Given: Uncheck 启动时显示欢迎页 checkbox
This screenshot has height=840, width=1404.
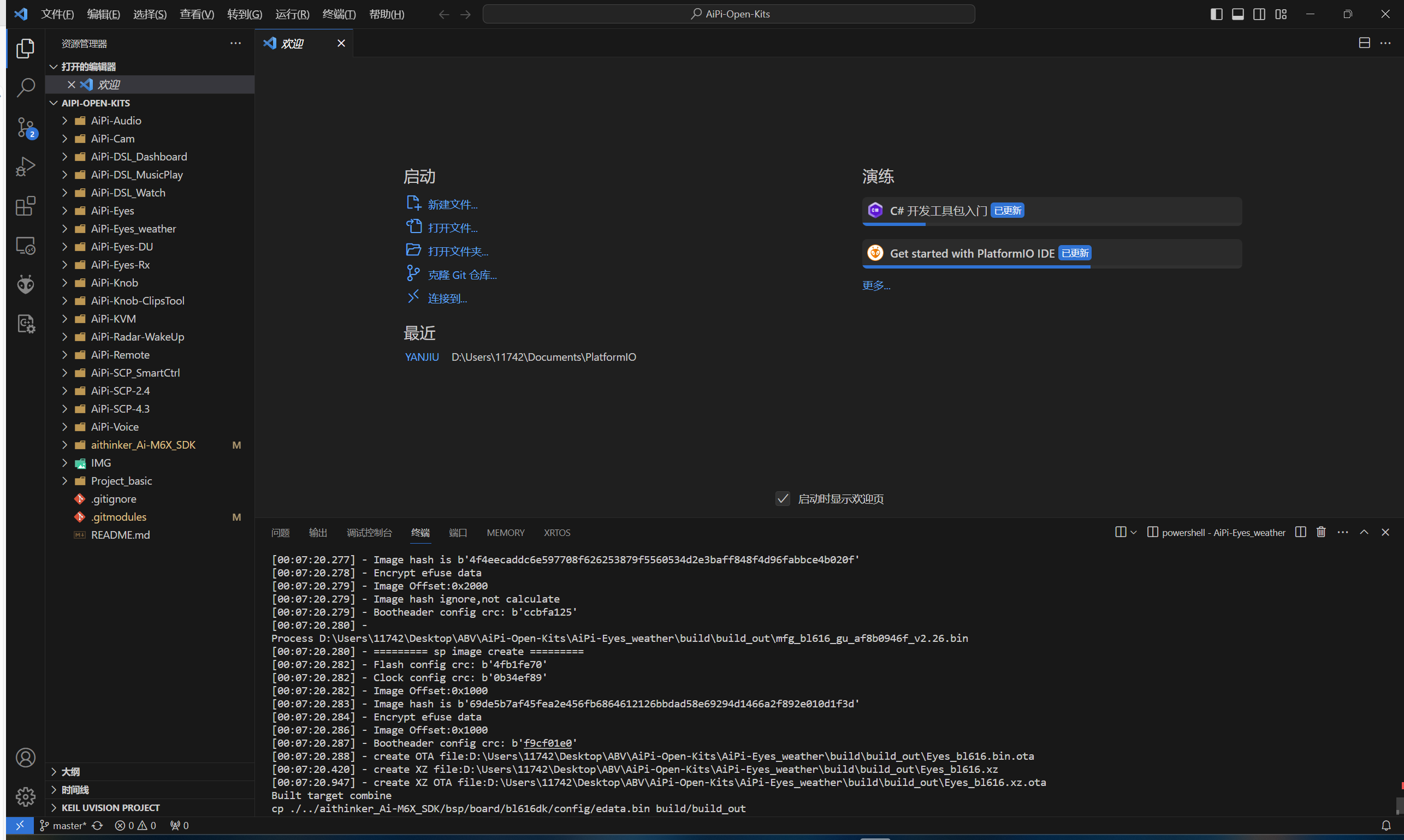Looking at the screenshot, I should tap(783, 499).
